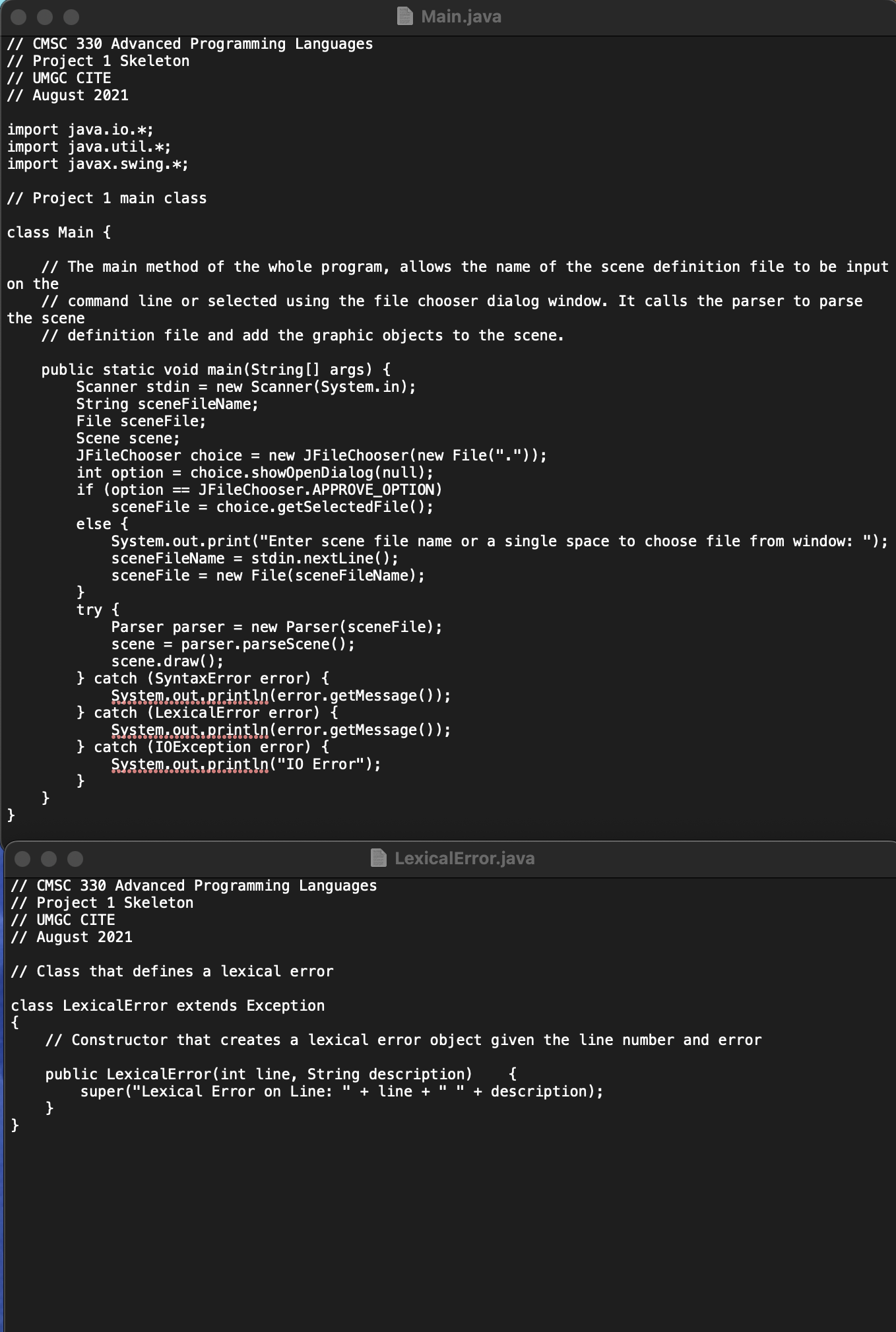Click the '// Project 1 main class' comment
The image size is (896, 1332).
[108, 198]
